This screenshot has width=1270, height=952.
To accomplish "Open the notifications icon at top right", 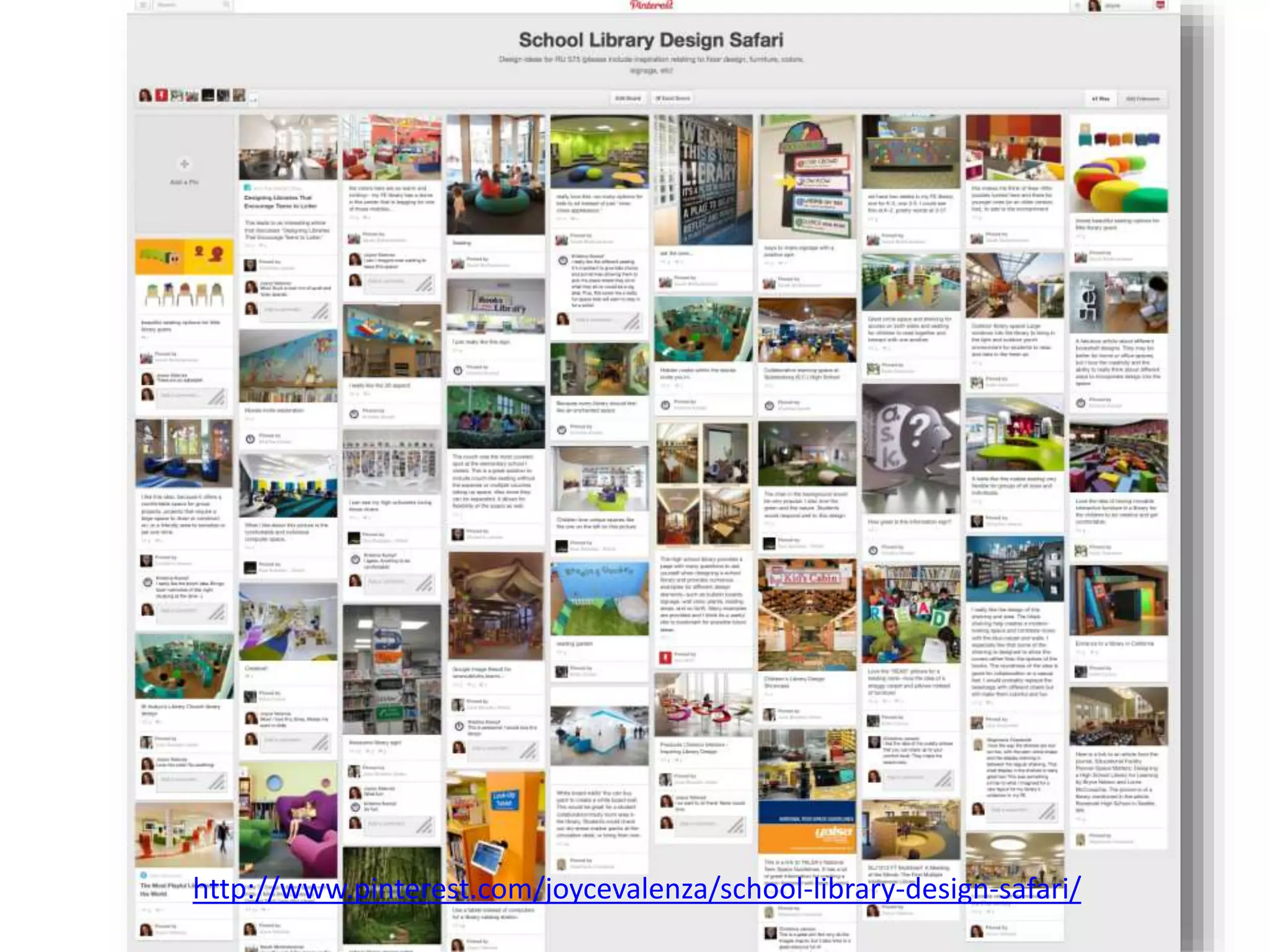I will (1160, 6).
